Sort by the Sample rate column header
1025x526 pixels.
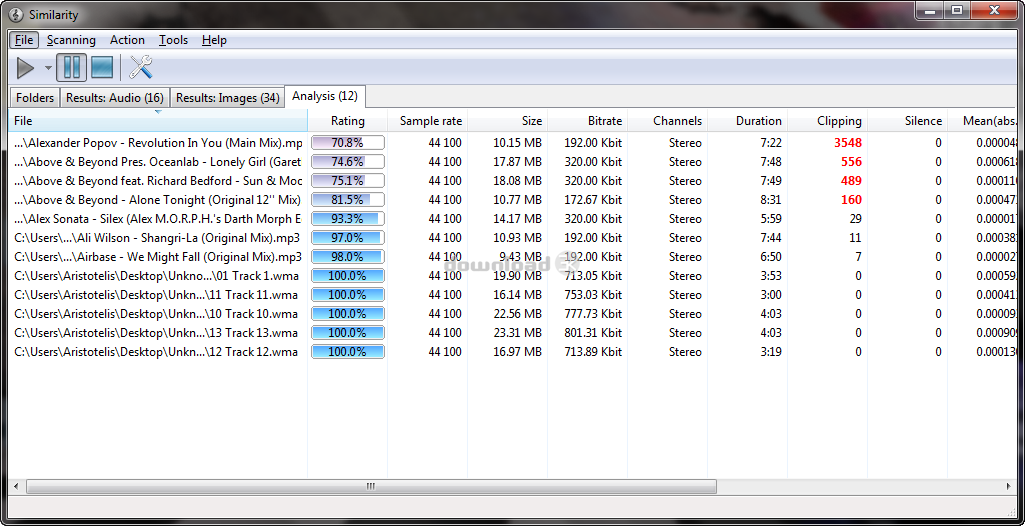click(428, 121)
